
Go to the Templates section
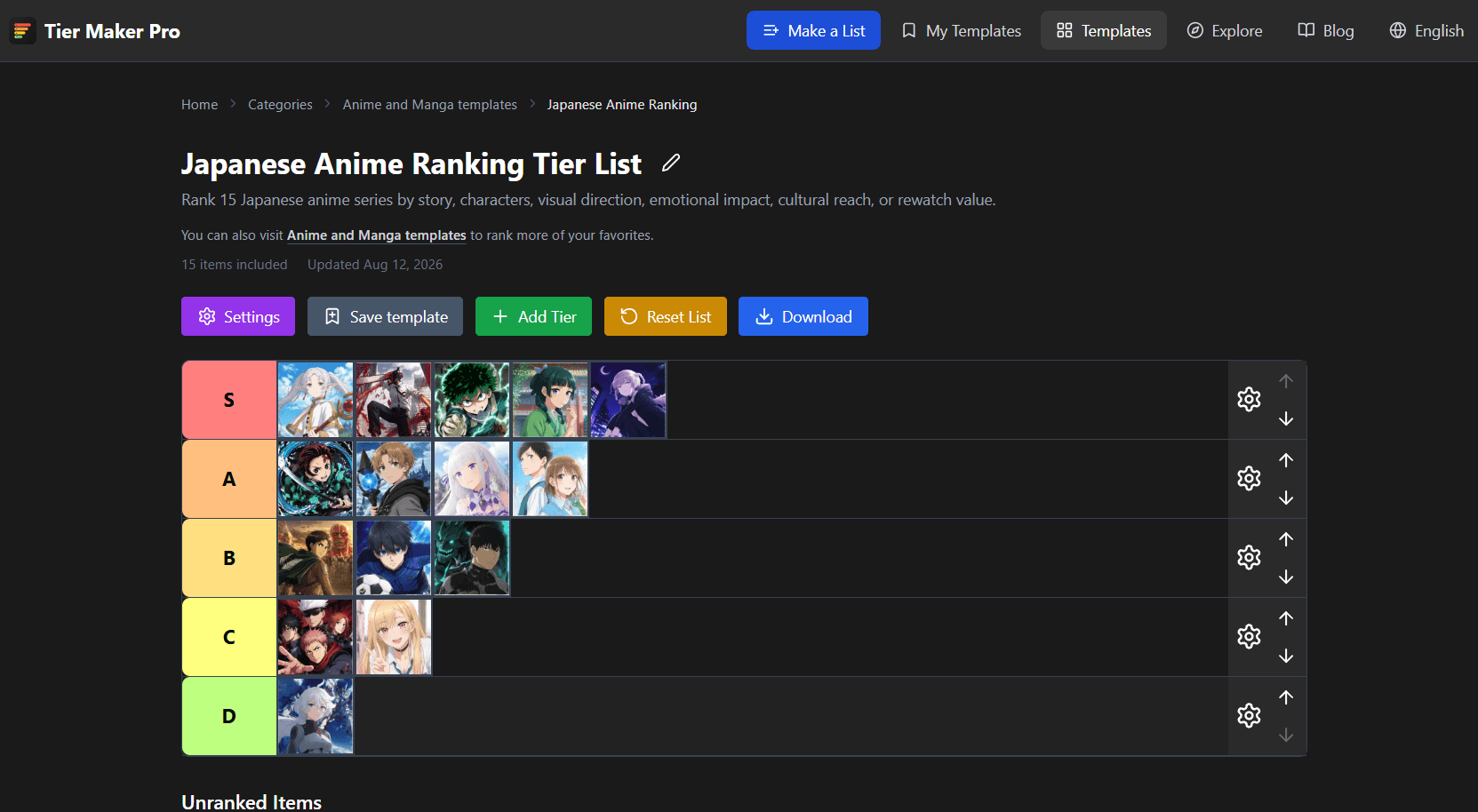tap(1104, 30)
